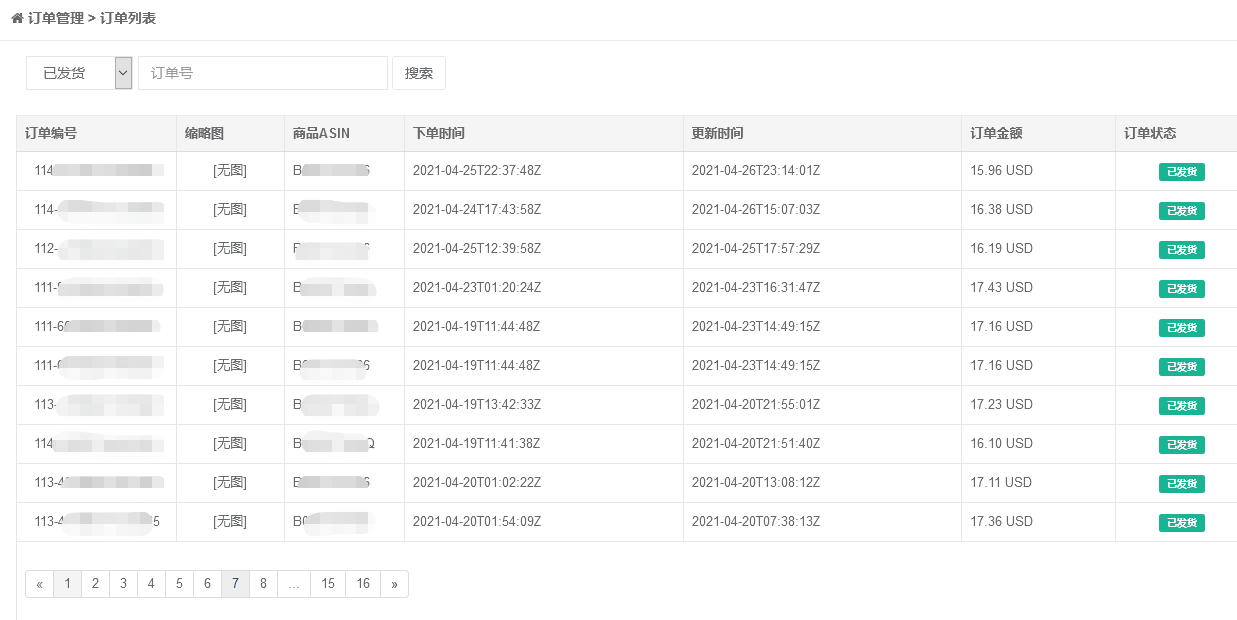Image resolution: width=1237 pixels, height=620 pixels.
Task: Jump to page 16 in pagination
Action: [363, 583]
